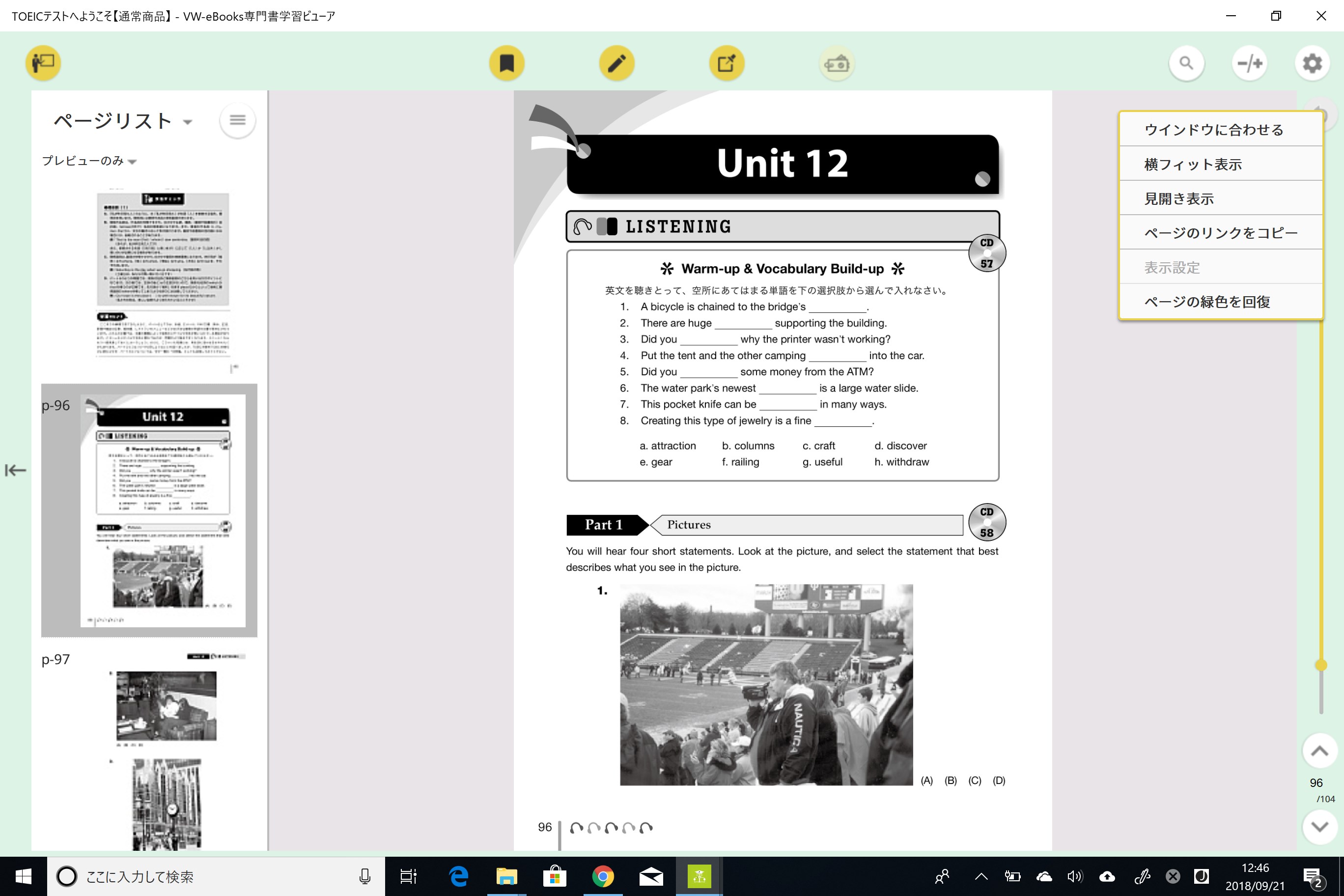Open the magnifier search icon
This screenshot has width=1344, height=896.
pyautogui.click(x=1186, y=63)
